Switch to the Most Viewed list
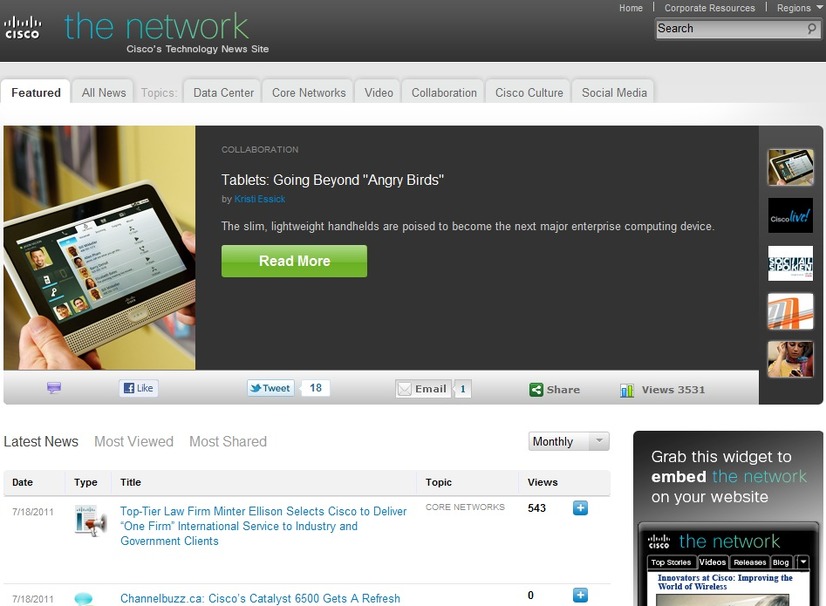This screenshot has width=826, height=606. (x=134, y=442)
